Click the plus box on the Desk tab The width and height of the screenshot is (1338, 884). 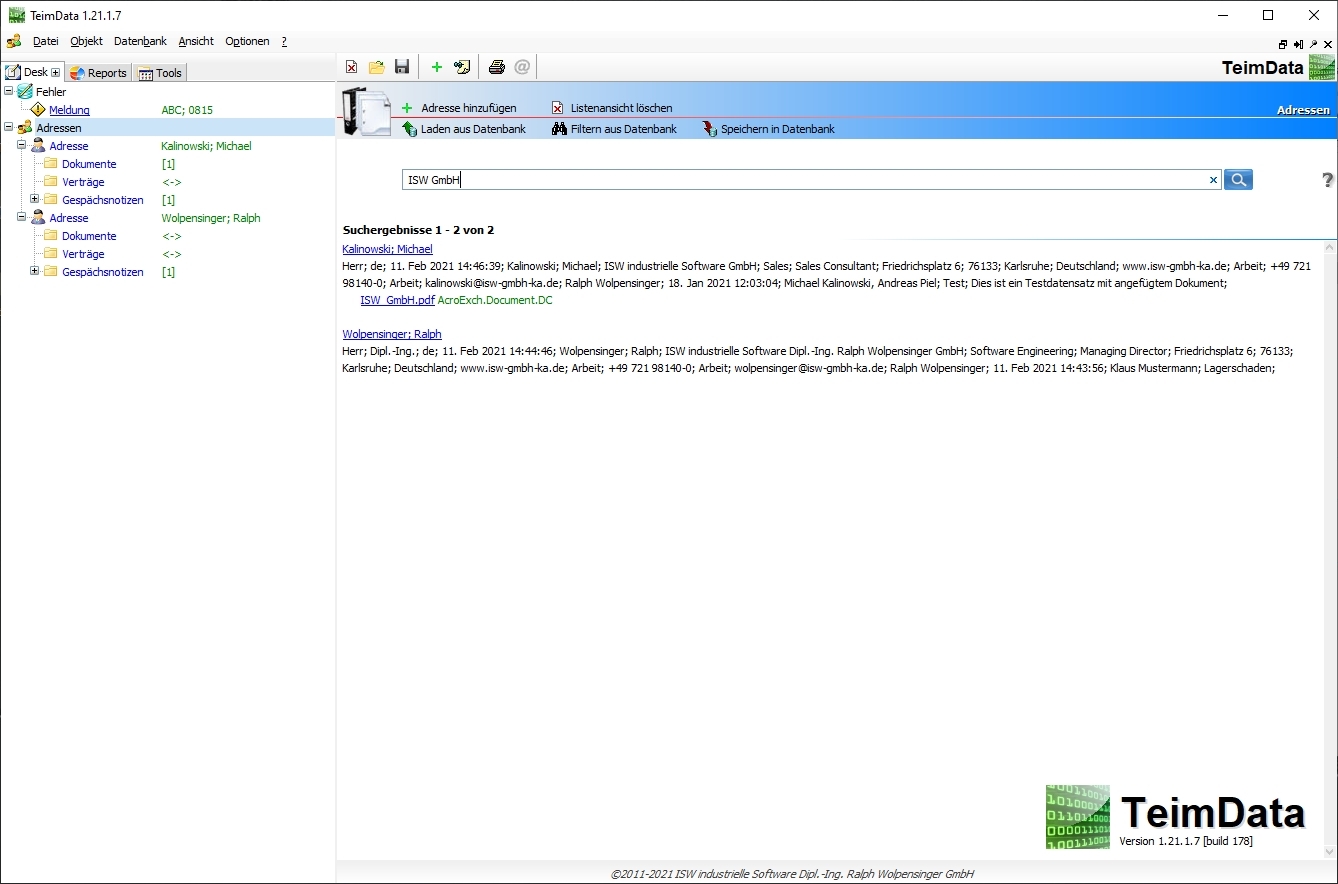click(56, 73)
